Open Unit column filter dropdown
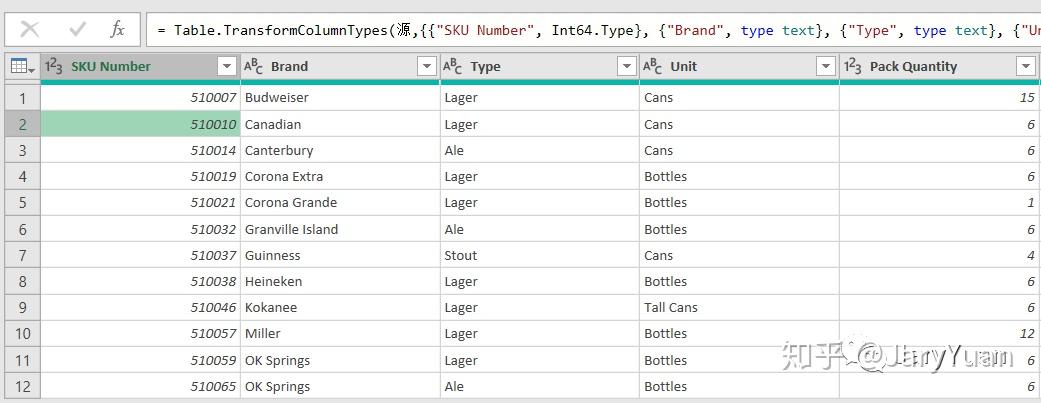This screenshot has width=1041, height=403. 826,67
